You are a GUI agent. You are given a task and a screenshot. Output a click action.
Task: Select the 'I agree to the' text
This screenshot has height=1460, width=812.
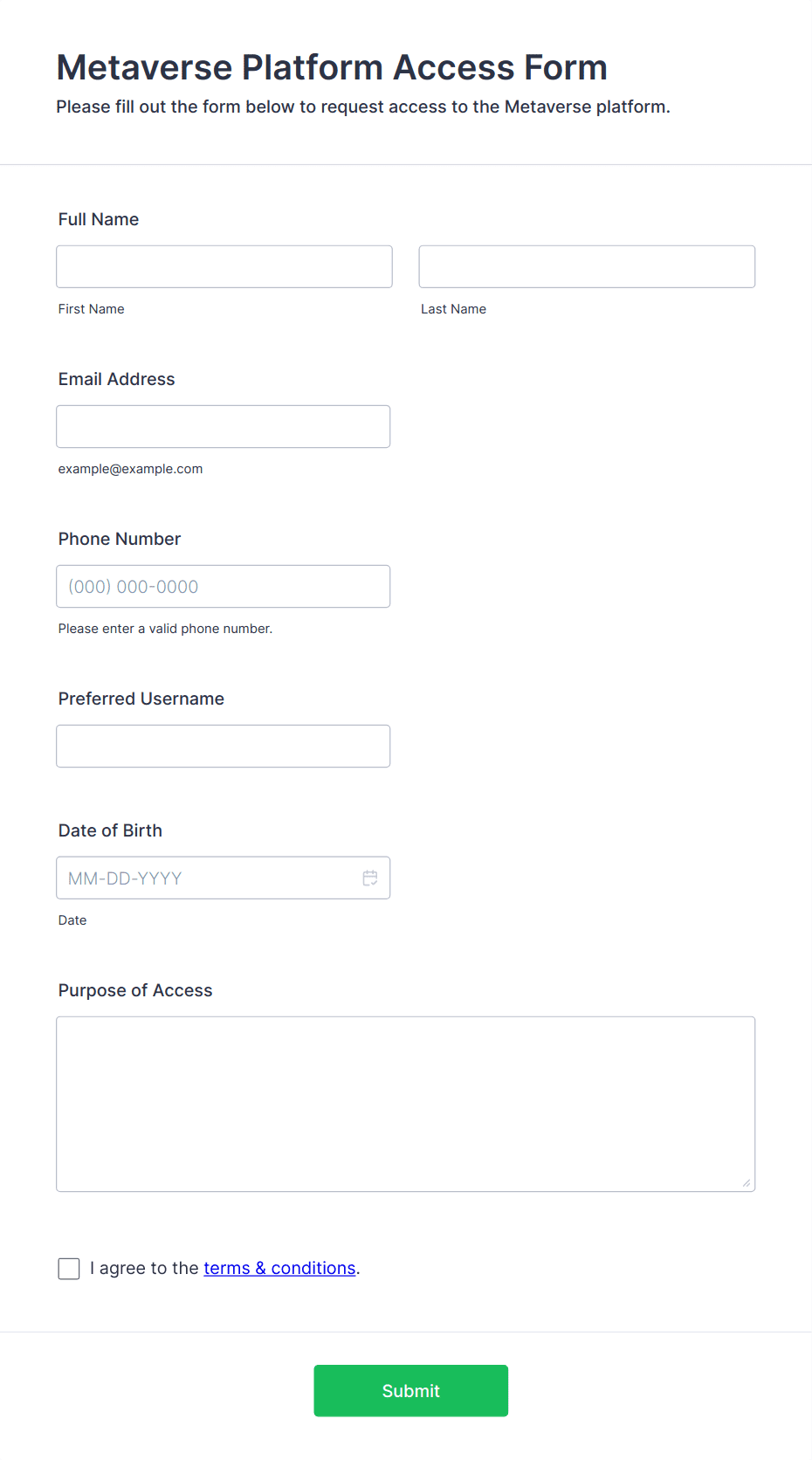pyautogui.click(x=145, y=1268)
